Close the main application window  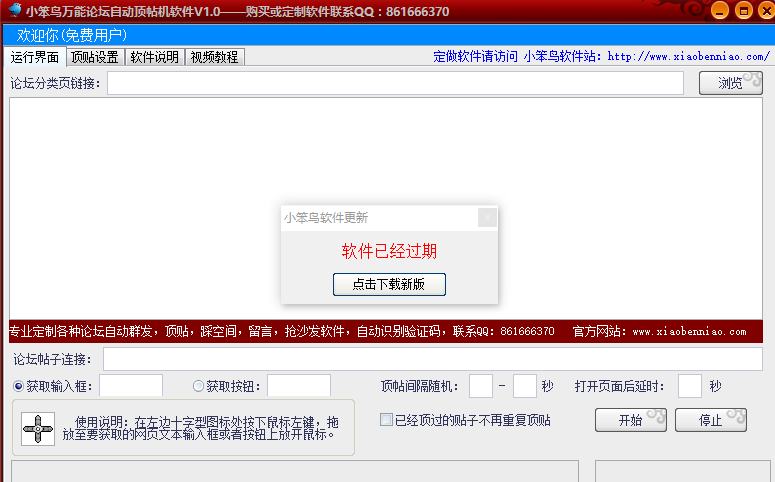[767, 10]
